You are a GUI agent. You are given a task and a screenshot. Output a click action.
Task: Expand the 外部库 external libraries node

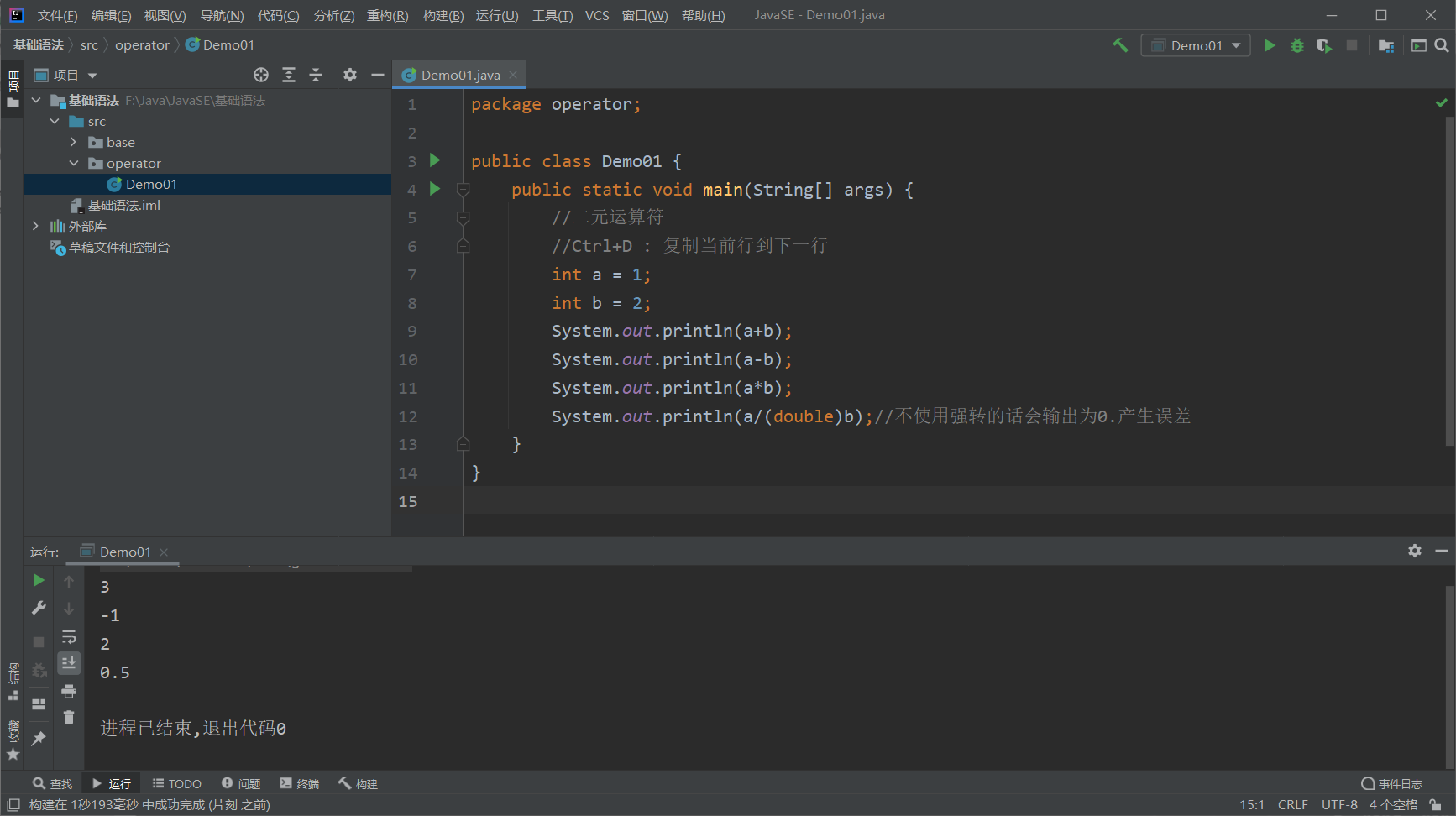click(35, 226)
